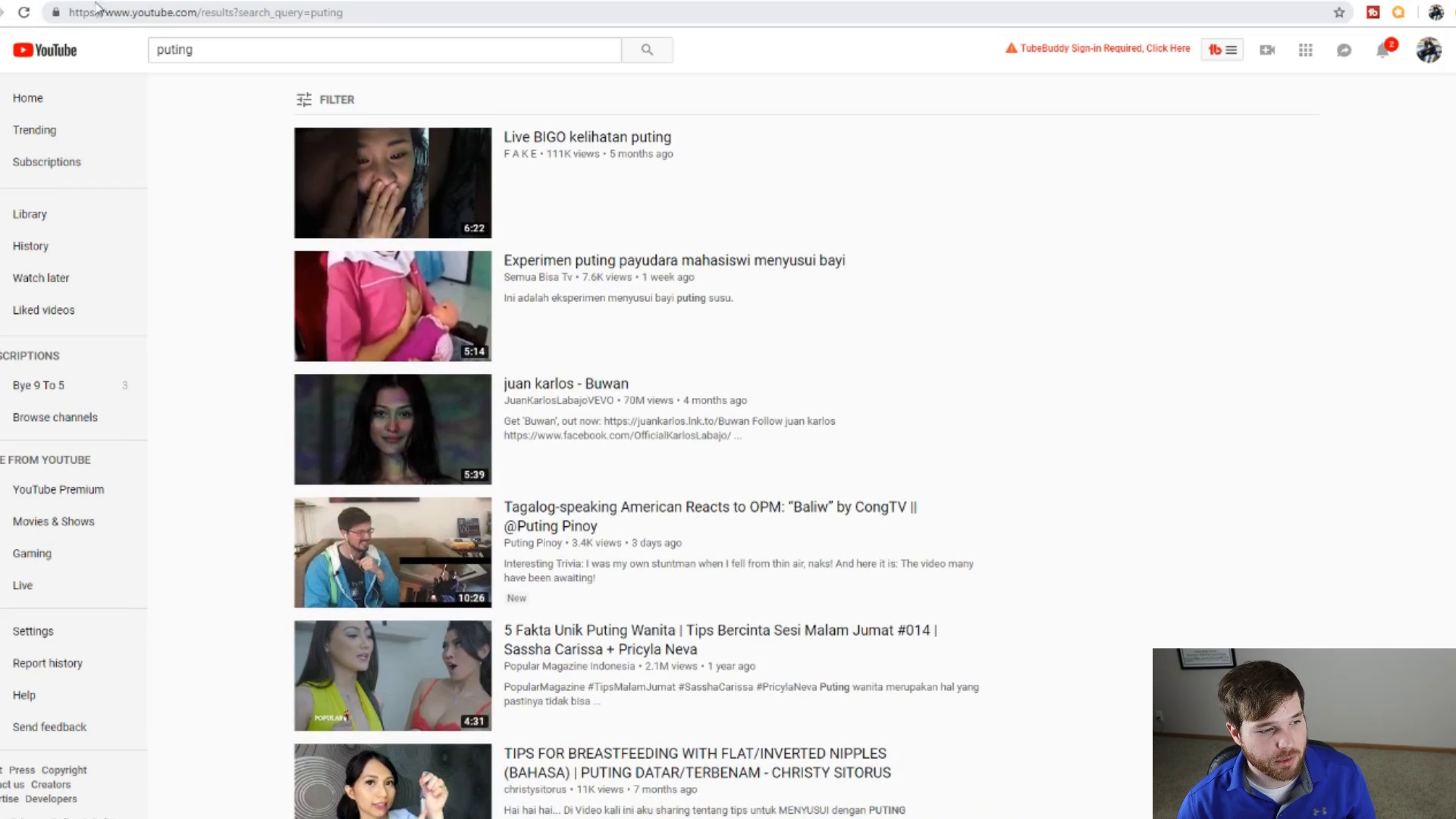Open the account avatar menu
Viewport: 1456px width, 819px height.
tap(1429, 50)
